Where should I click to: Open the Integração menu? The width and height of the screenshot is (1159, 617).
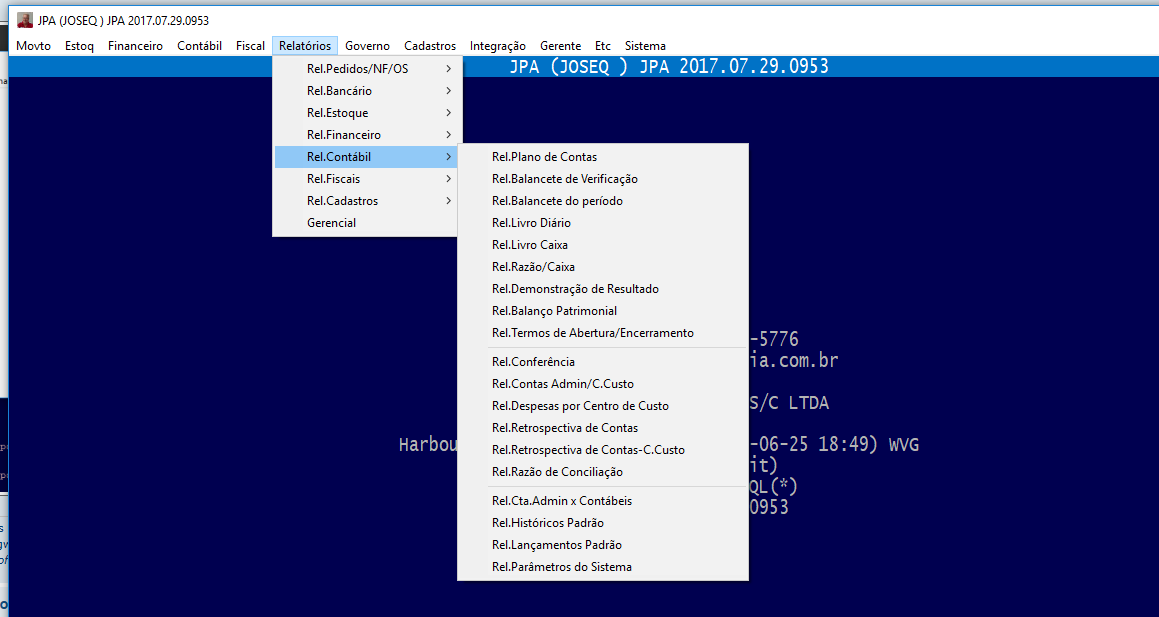point(497,46)
